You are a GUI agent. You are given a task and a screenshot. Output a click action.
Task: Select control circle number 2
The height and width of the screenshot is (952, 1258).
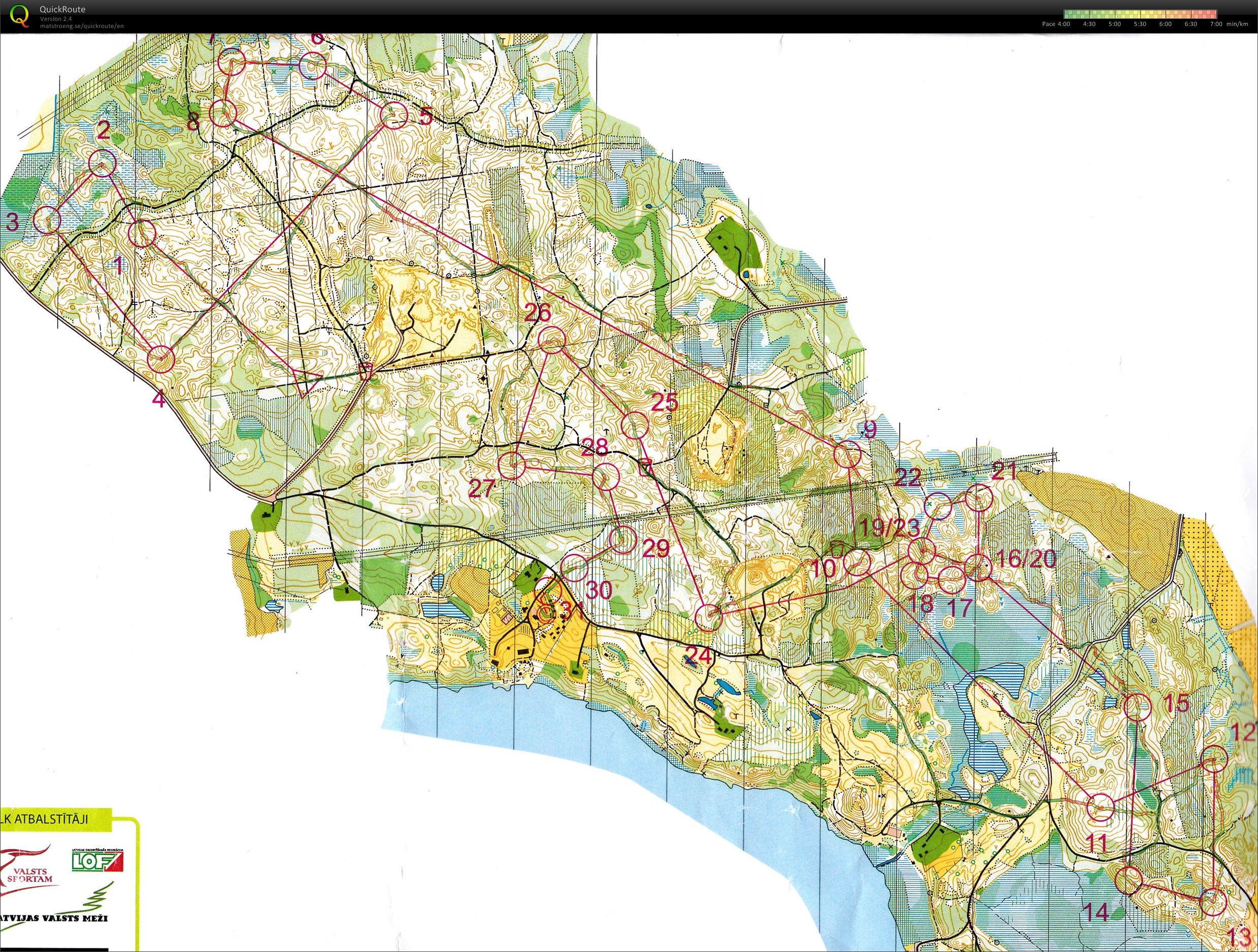[103, 163]
